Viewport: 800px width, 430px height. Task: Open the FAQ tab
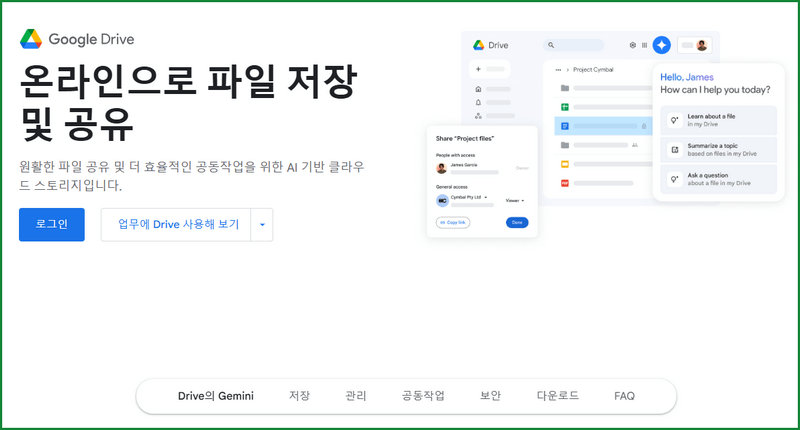(x=624, y=396)
